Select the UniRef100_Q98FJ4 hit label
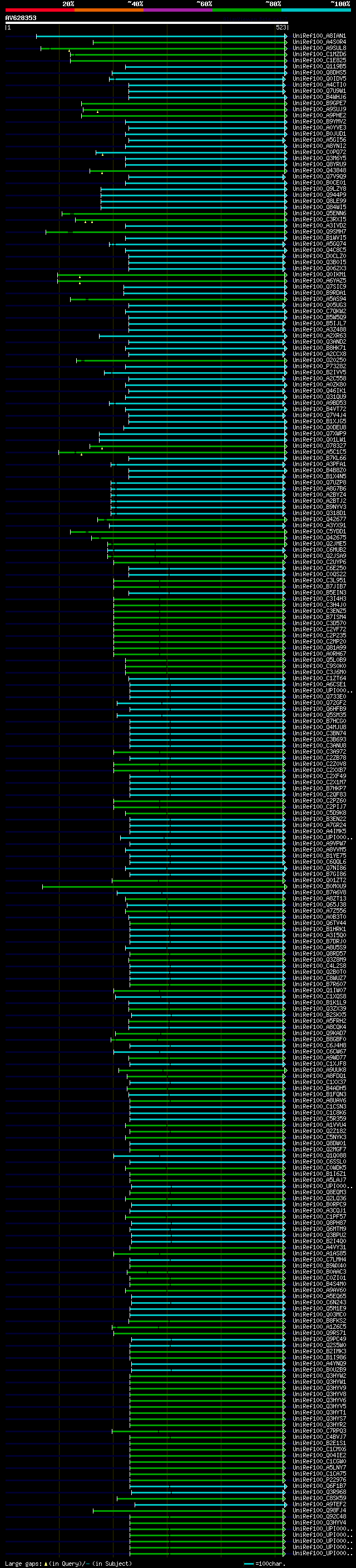This screenshot has width=356, height=1568. [319, 1510]
